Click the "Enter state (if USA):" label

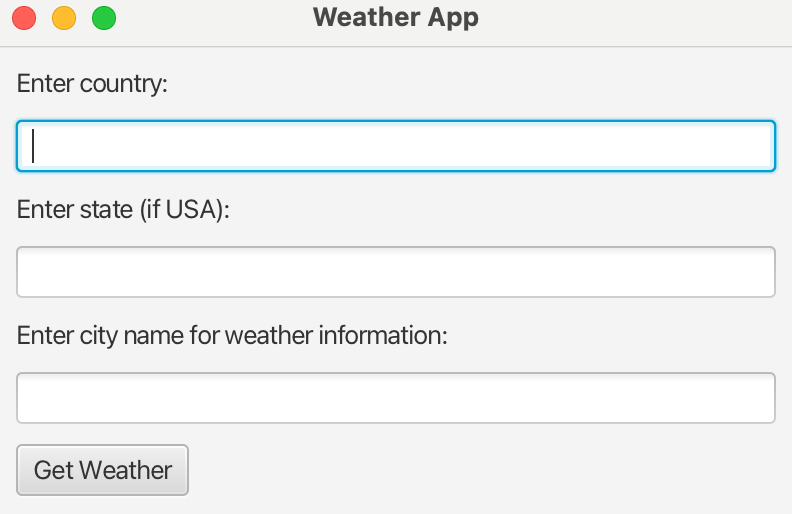point(124,209)
